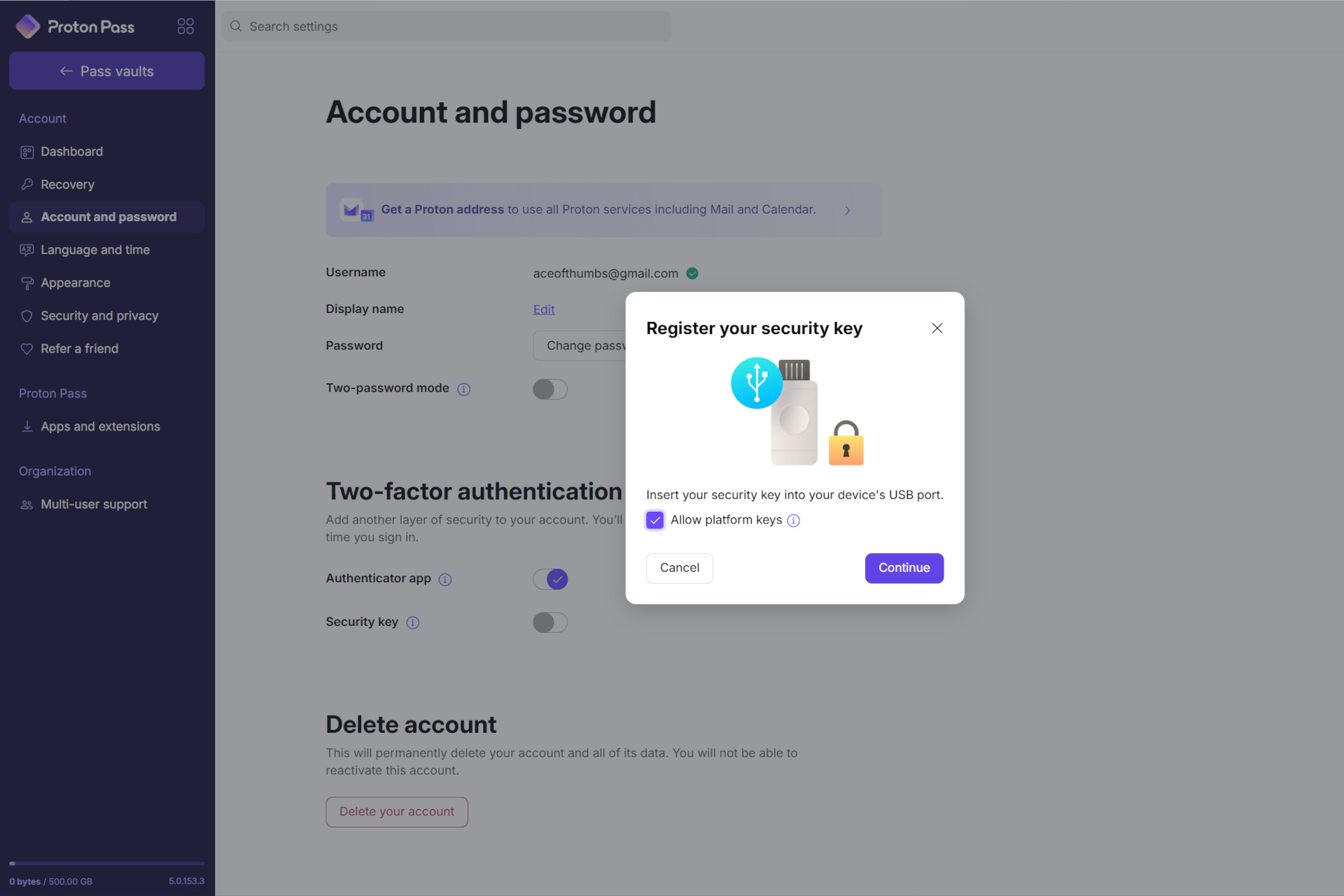This screenshot has width=1344, height=896.
Task: Expand the Get a Proton address banner
Action: click(x=848, y=210)
